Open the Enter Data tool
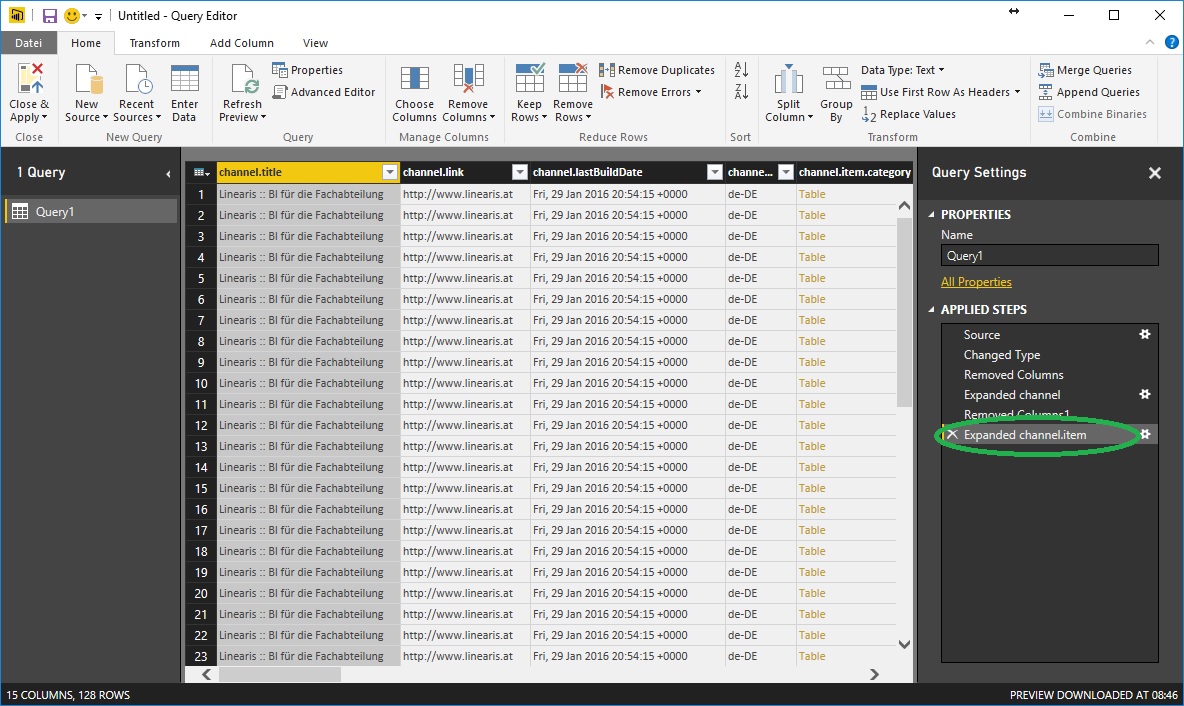The image size is (1184, 706). (184, 80)
